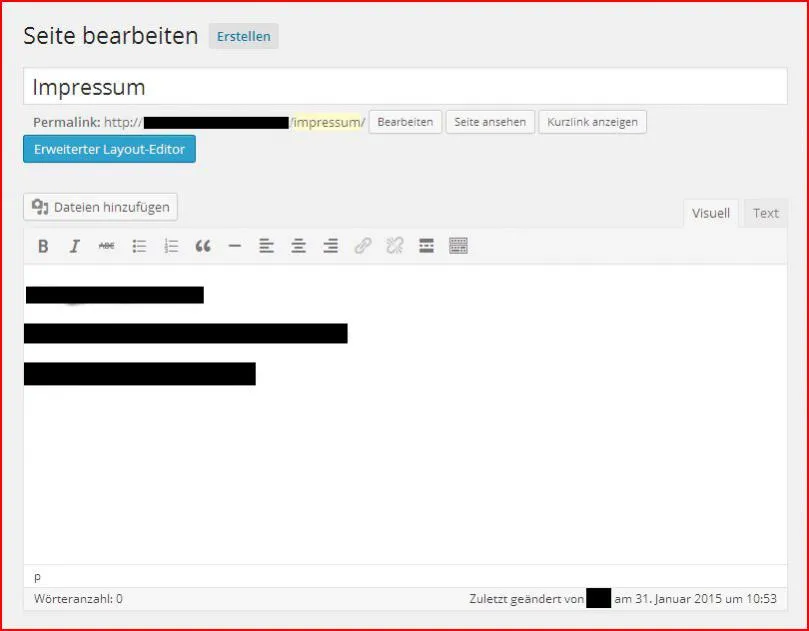Remove link with unlink icon

395,246
